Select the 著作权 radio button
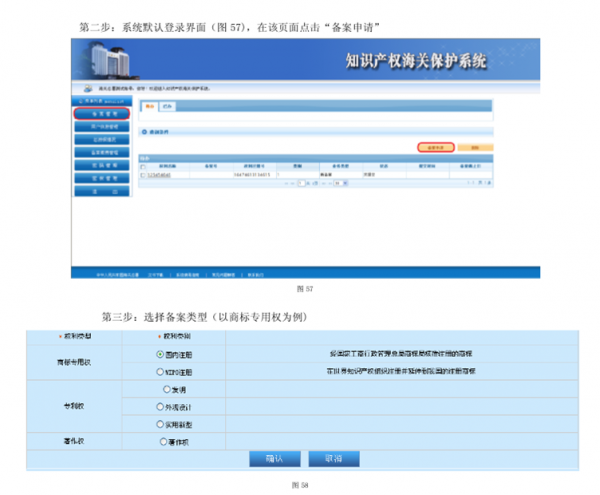This screenshot has height=495, width=600. [x=163, y=441]
